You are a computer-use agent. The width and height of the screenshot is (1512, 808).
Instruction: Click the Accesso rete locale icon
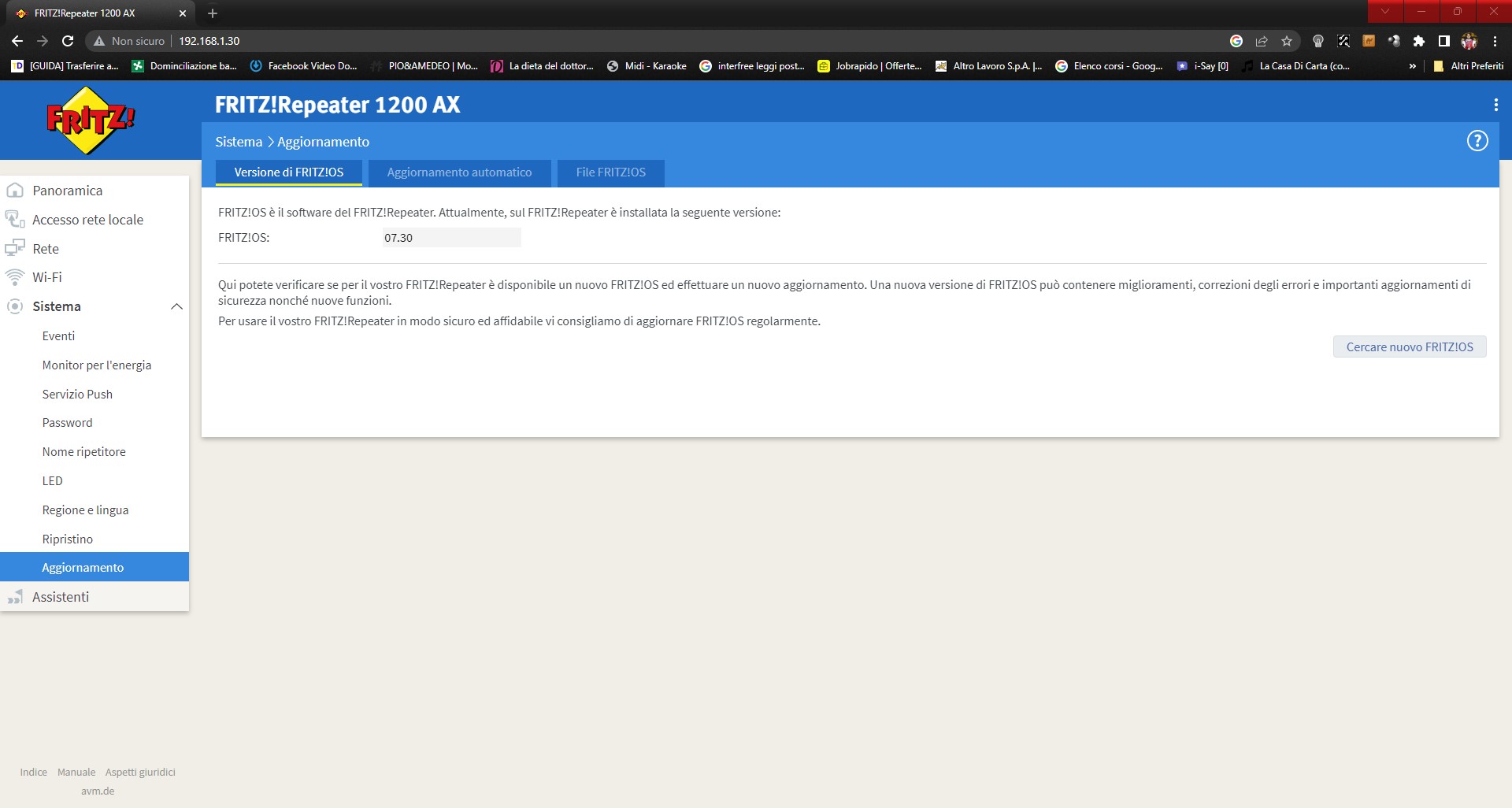coord(15,219)
